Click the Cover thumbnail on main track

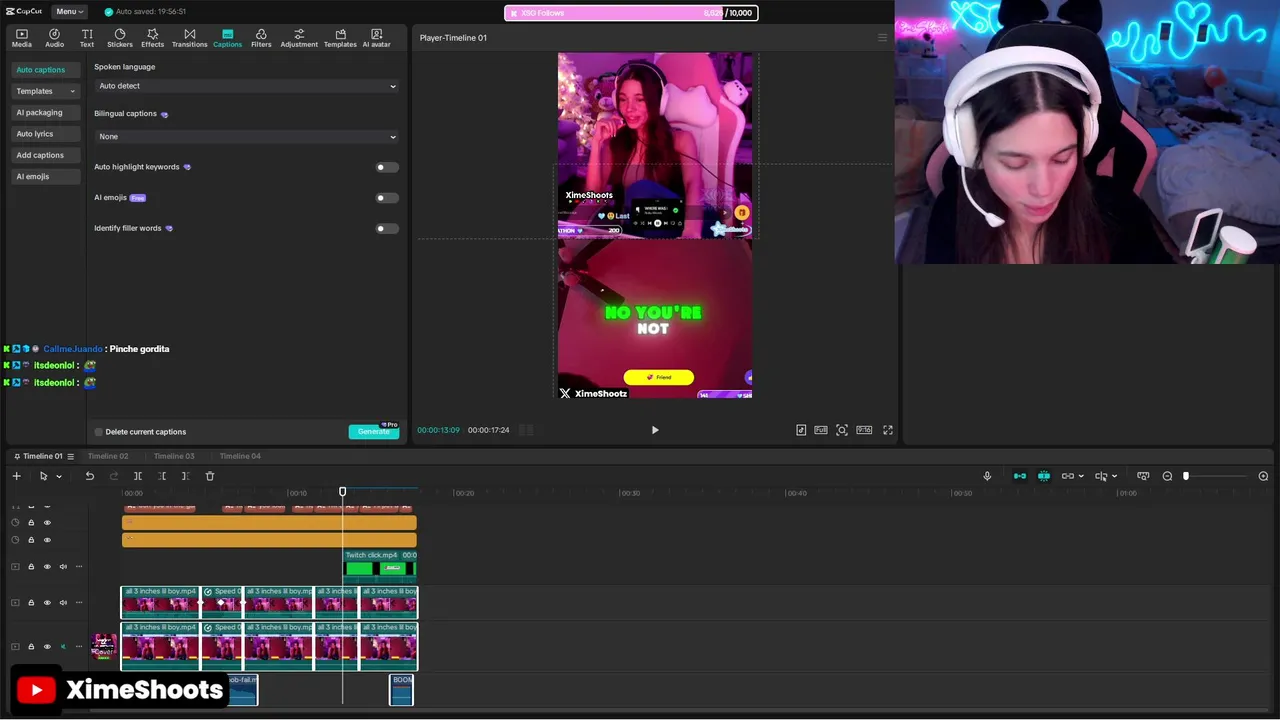[104, 646]
